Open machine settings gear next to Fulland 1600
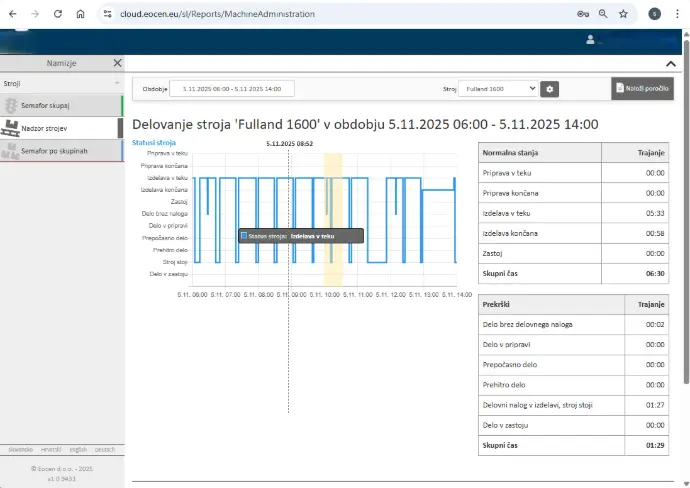The width and height of the screenshot is (690, 488). click(x=550, y=89)
